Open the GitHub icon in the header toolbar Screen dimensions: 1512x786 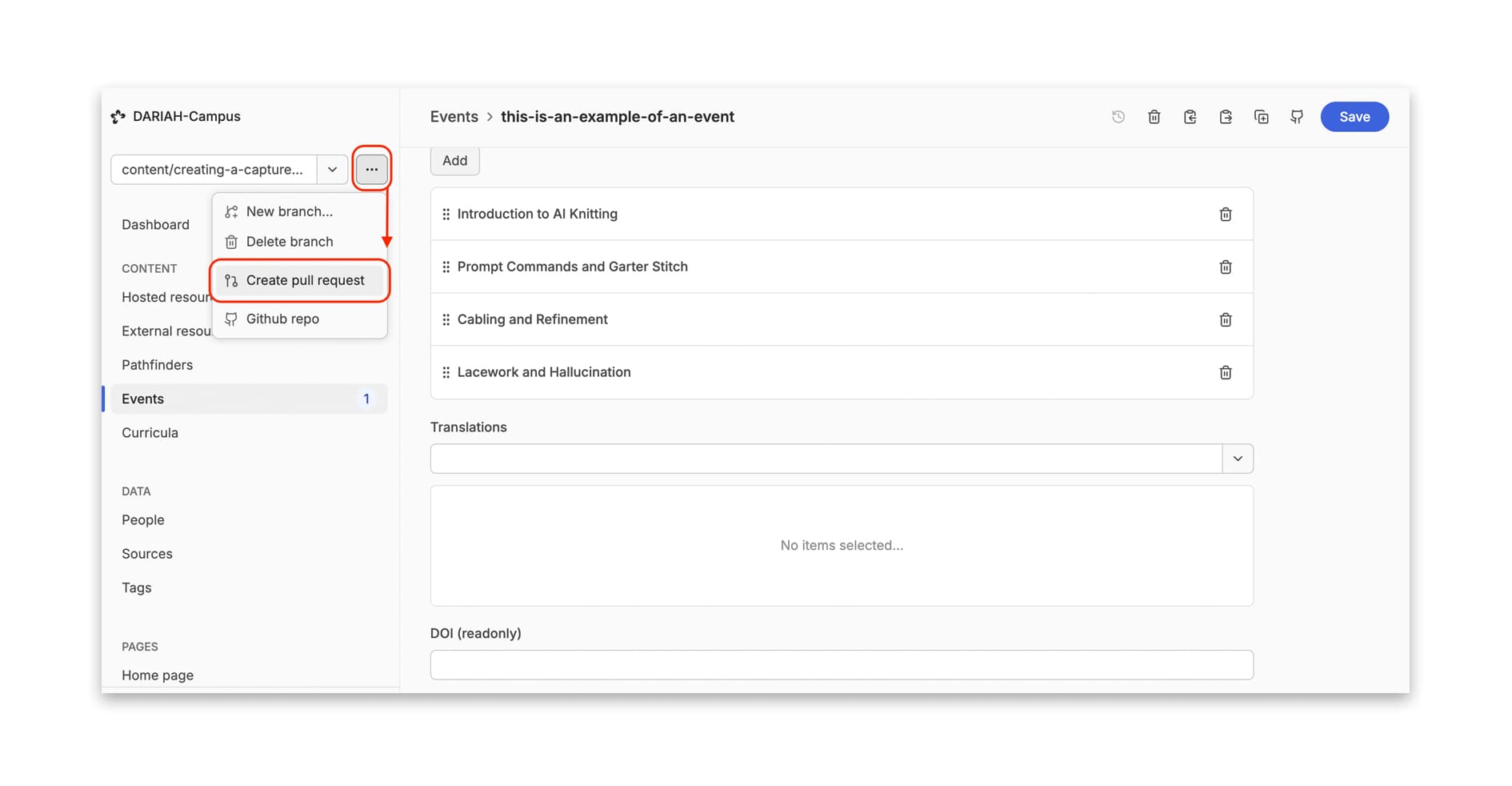(1297, 117)
